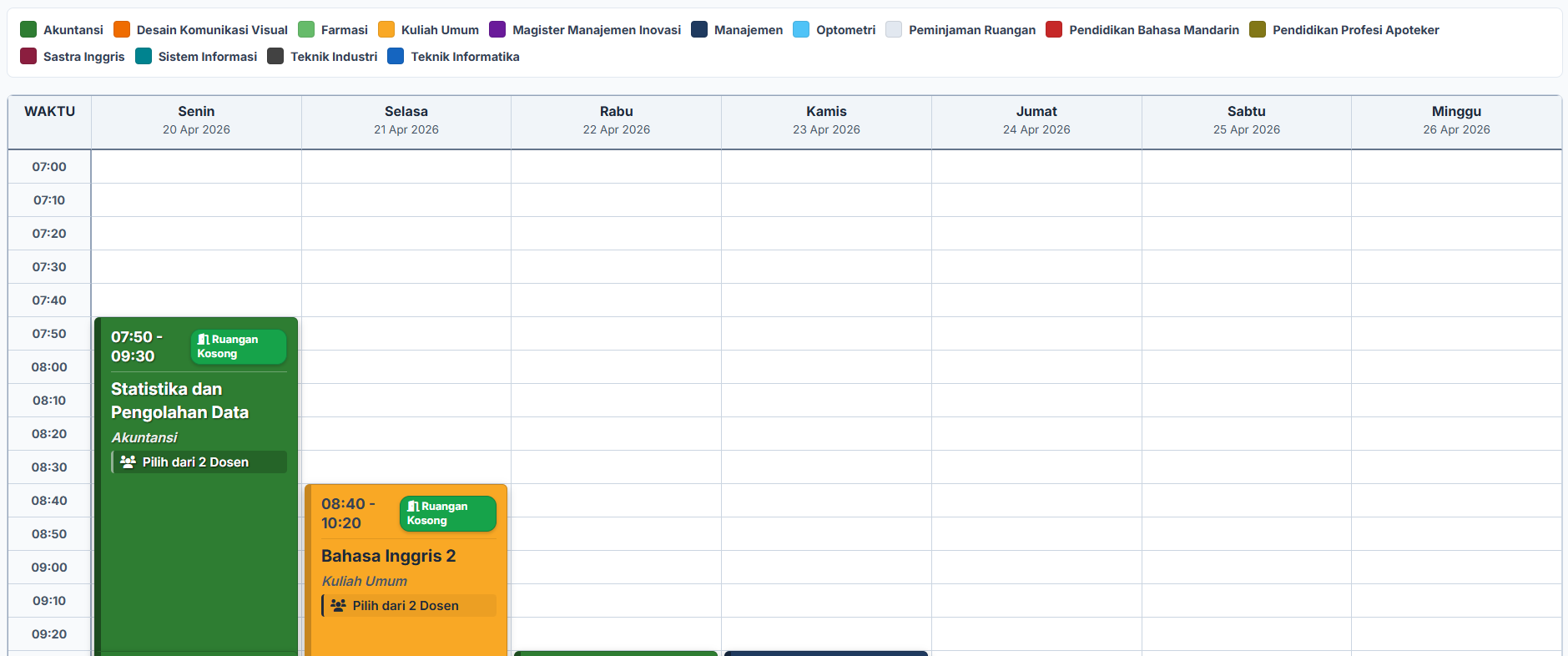This screenshot has height=656, width=1568.
Task: Click the Peminjaman Ruangan legend entry
Action: [x=960, y=30]
